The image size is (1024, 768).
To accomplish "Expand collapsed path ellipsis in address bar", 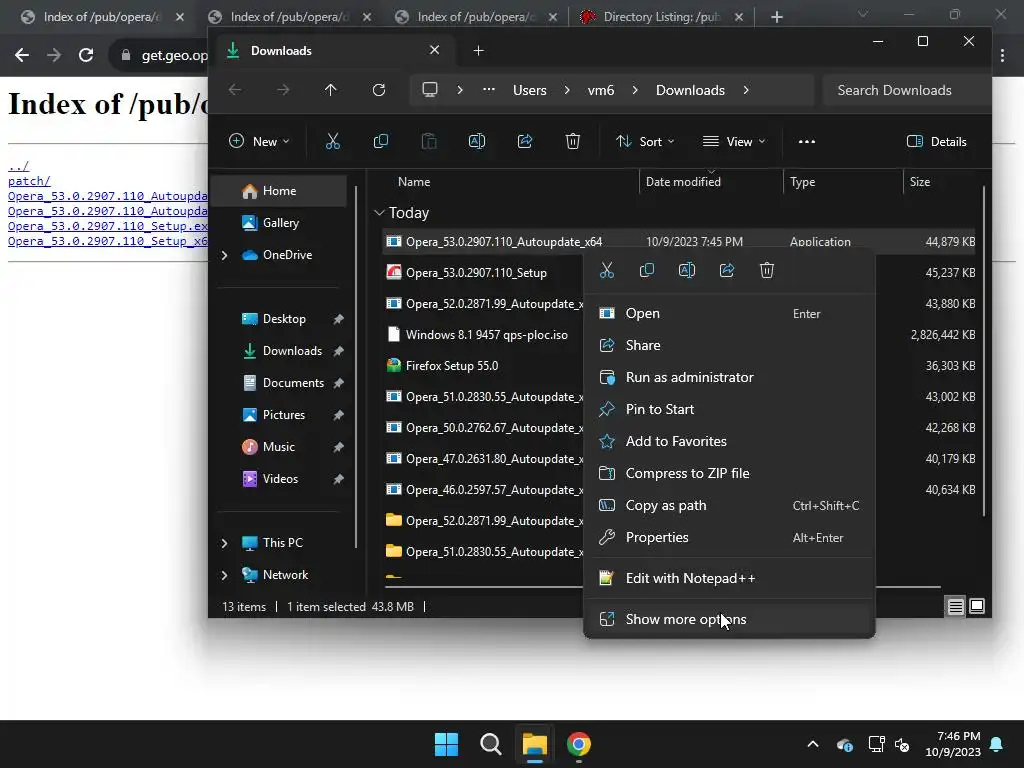I will (x=488, y=90).
